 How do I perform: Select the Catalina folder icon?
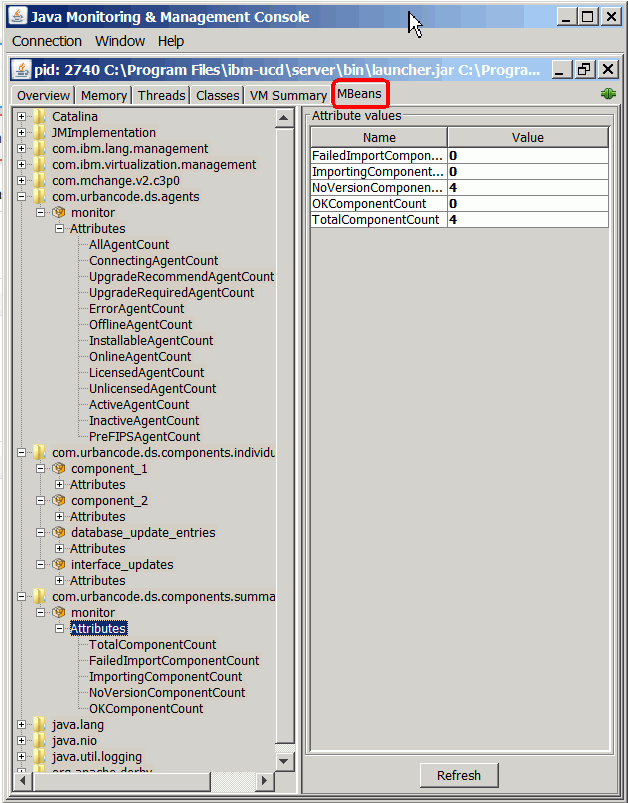(x=39, y=117)
